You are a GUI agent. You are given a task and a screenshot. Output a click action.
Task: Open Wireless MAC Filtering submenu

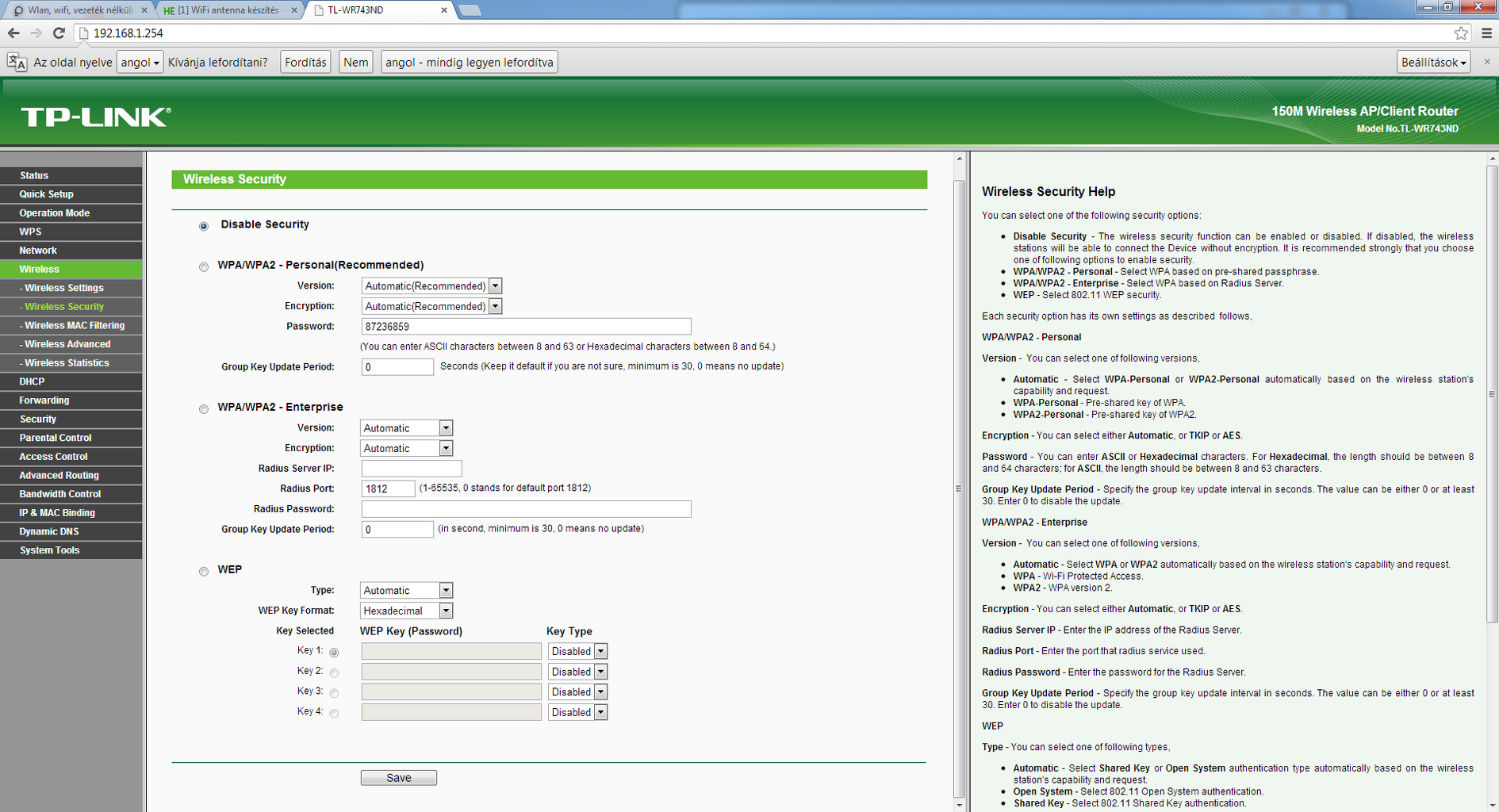click(71, 325)
